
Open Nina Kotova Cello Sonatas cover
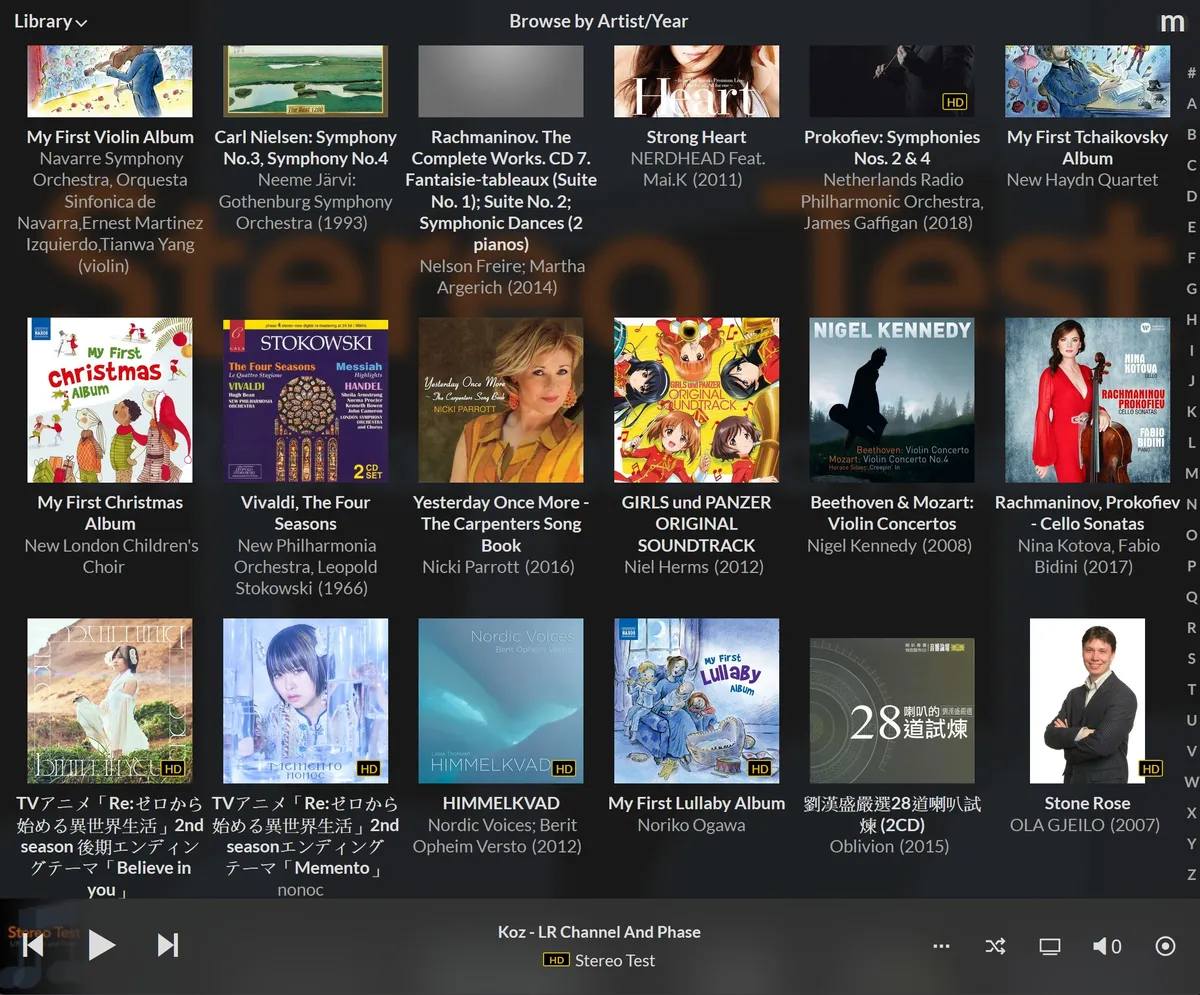(x=1087, y=400)
